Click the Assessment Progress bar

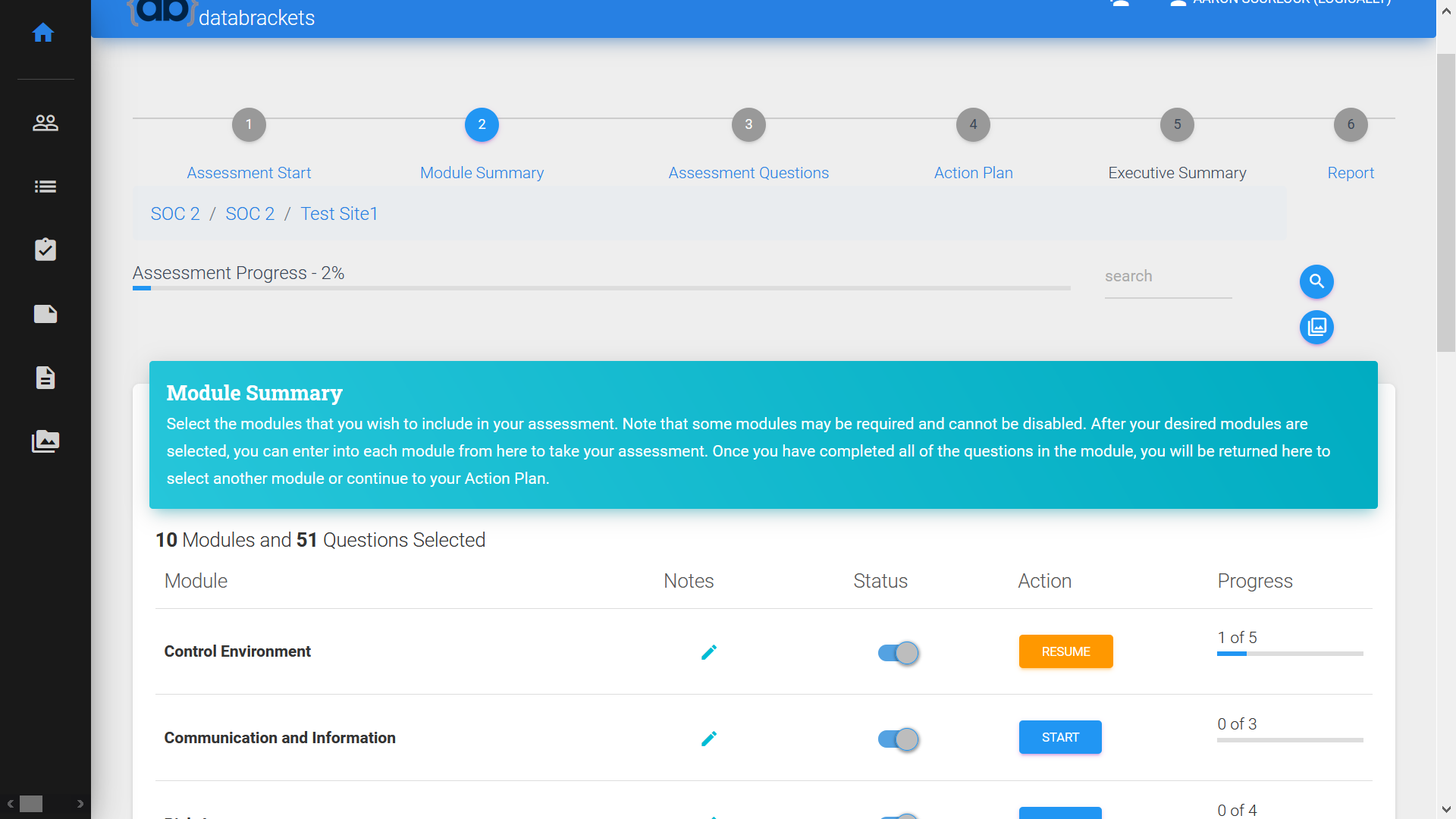click(x=601, y=288)
